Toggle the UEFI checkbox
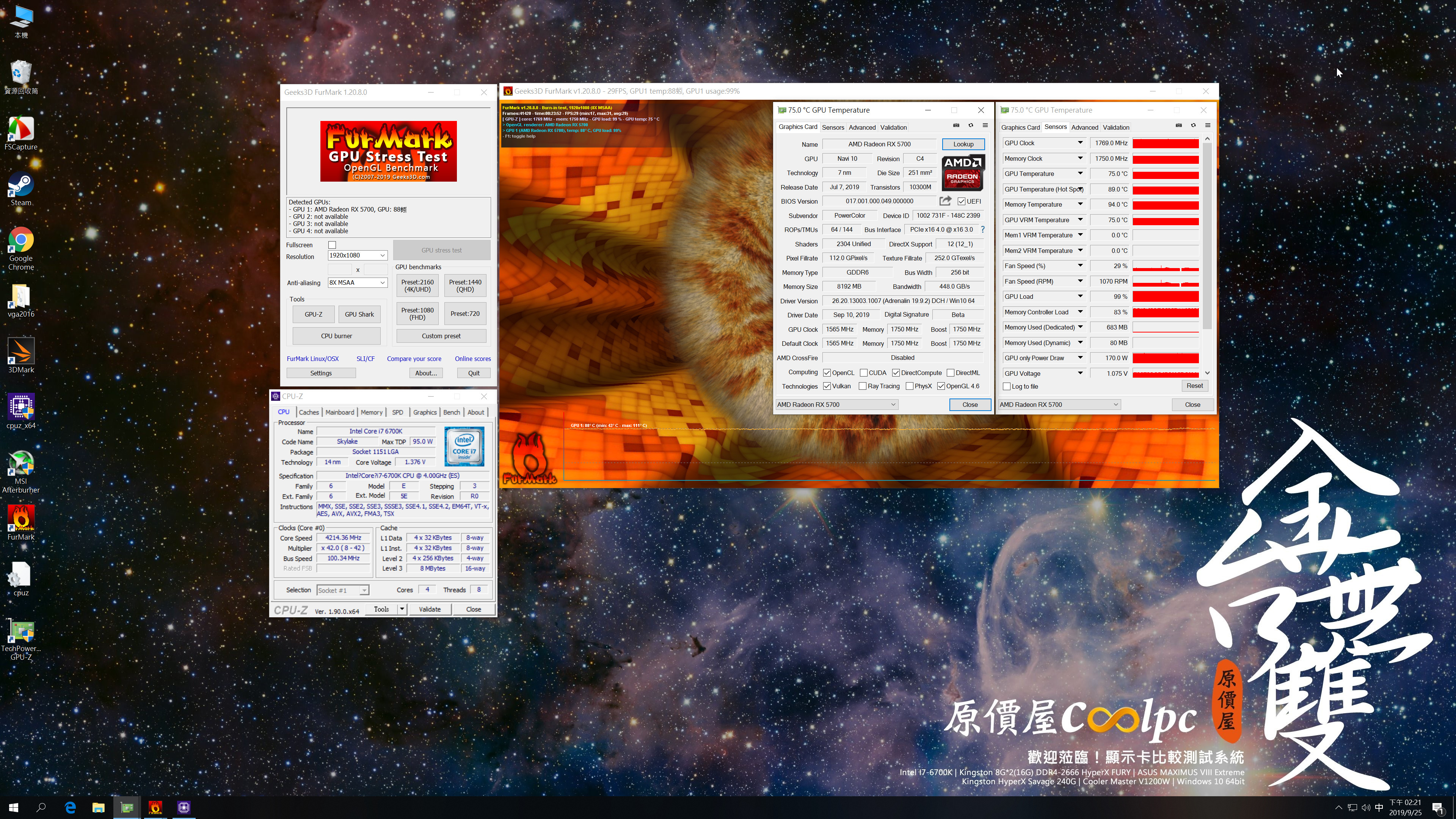 click(x=962, y=201)
